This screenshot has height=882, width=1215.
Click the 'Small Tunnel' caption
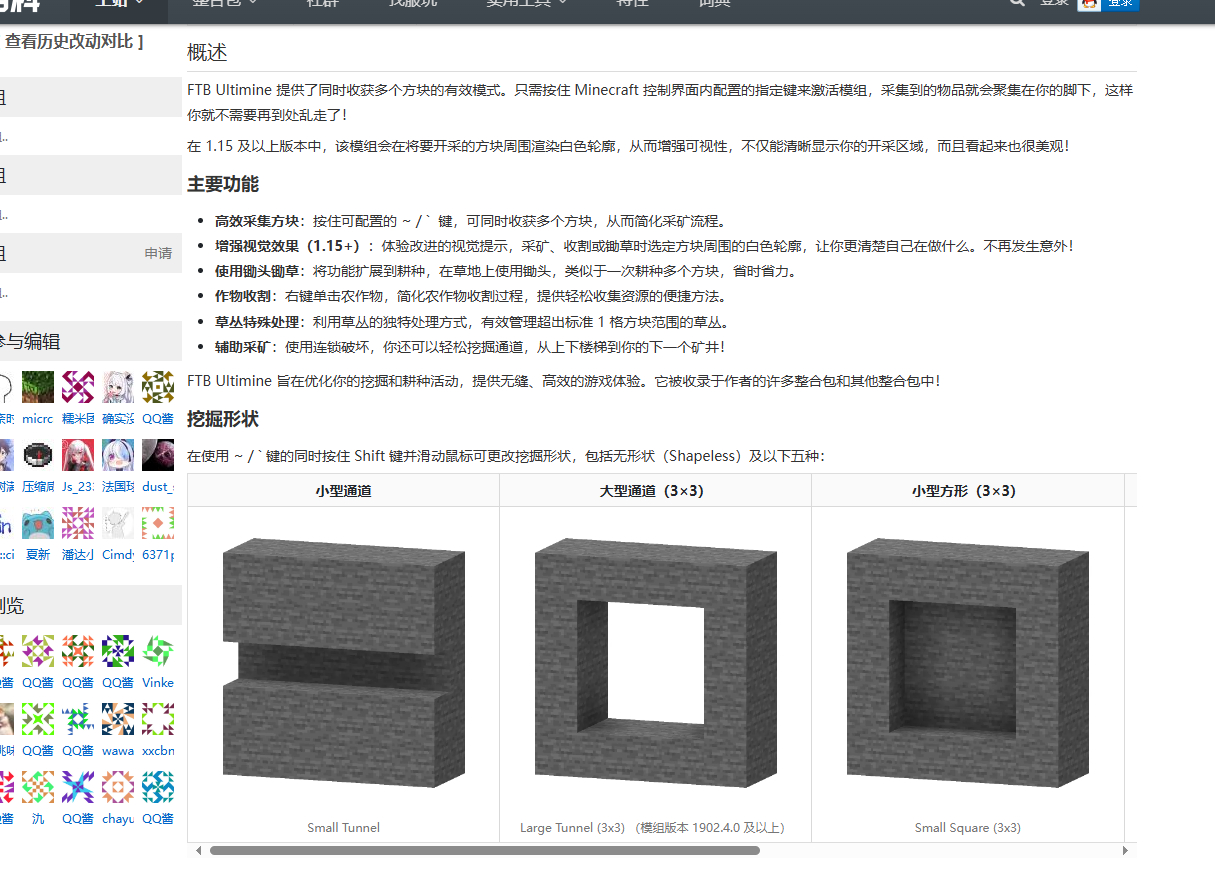pyautogui.click(x=343, y=828)
